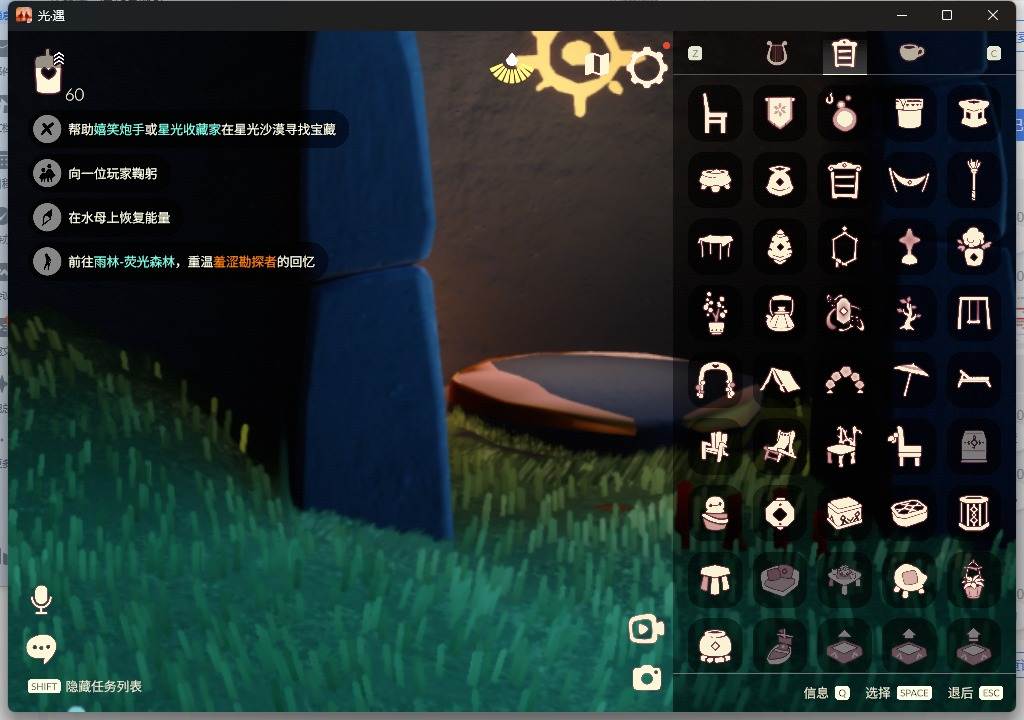Switch to the harp instruments tab
The image size is (1024, 720).
pyautogui.click(x=777, y=53)
